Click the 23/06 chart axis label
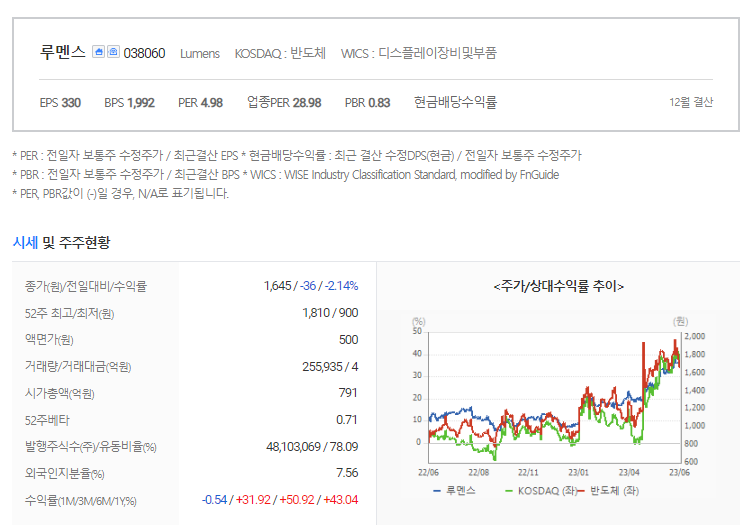743x525 pixels. [679, 472]
